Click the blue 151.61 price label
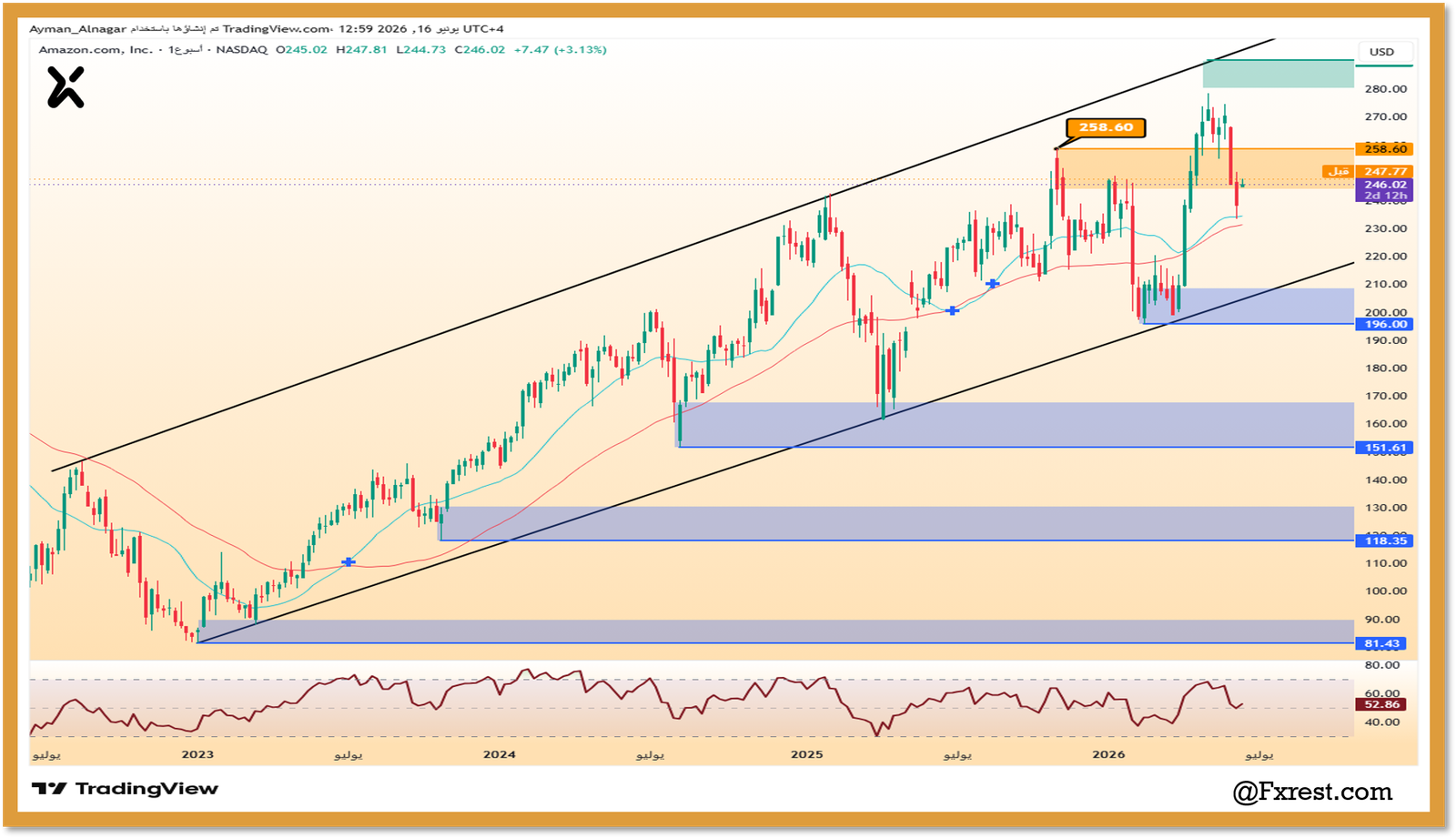Screen dimensions: 1456x838 pos(1384,448)
